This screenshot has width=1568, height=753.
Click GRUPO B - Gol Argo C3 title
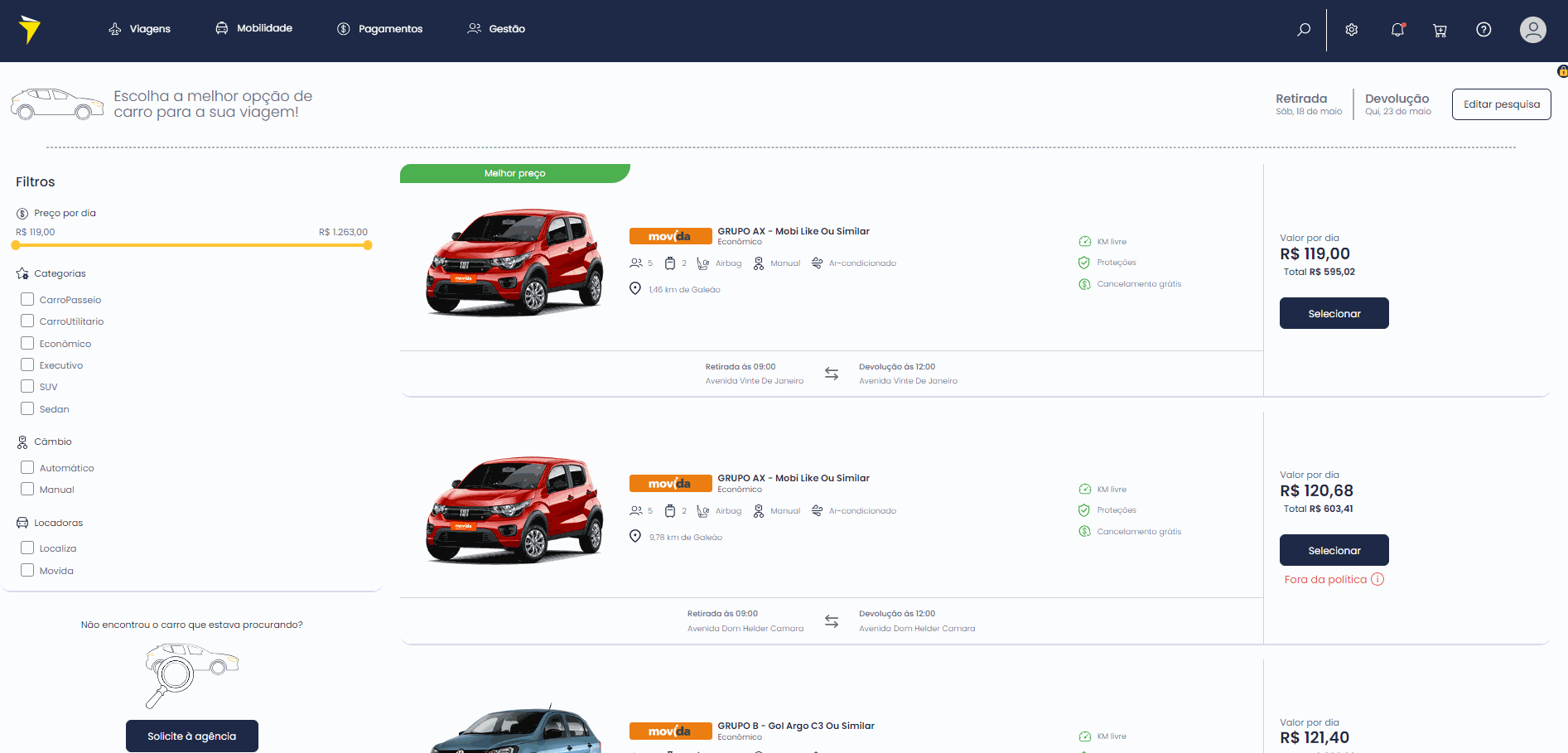796,726
